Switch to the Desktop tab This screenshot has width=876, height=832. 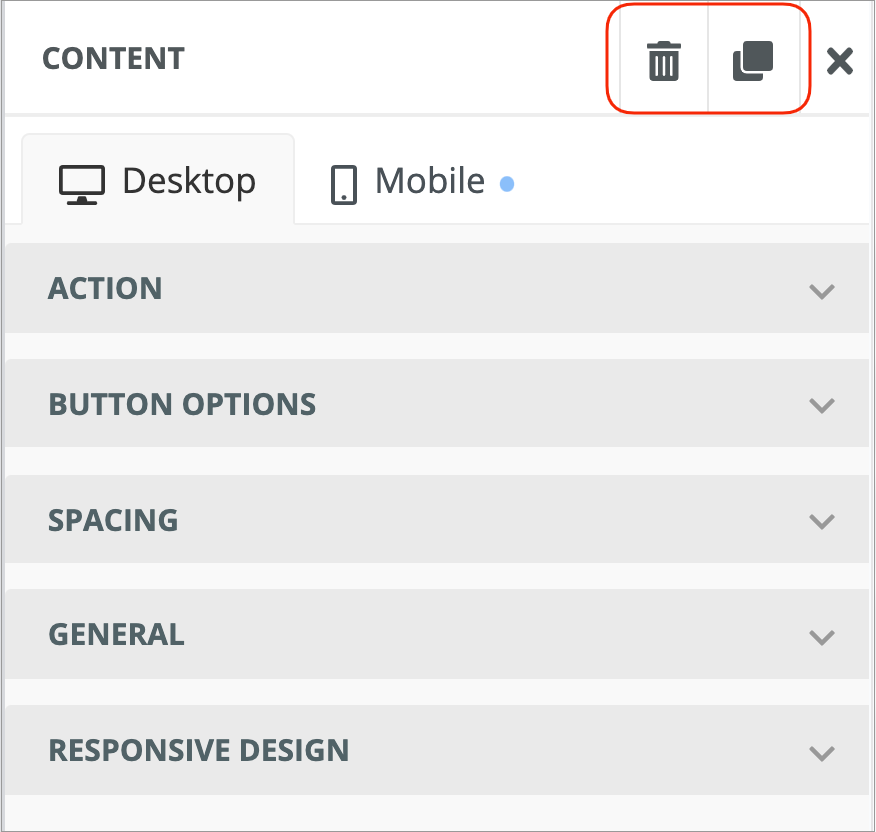[158, 181]
